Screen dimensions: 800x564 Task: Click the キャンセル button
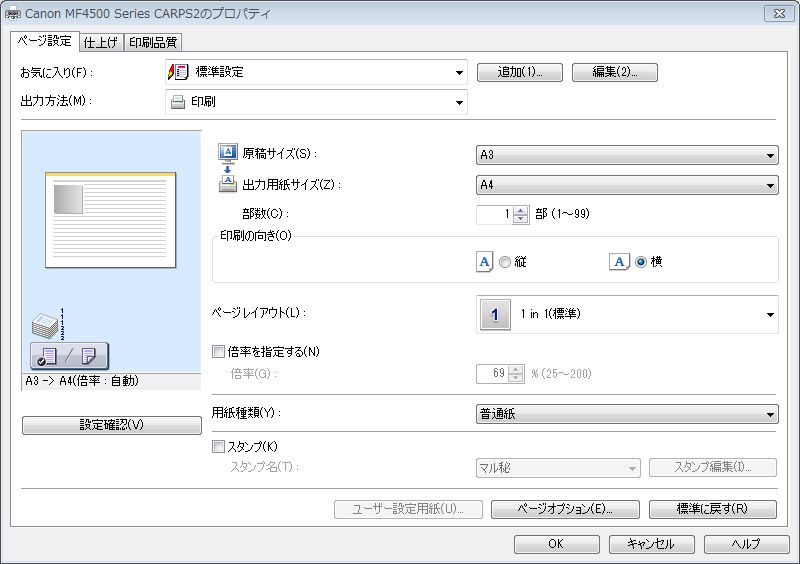pyautogui.click(x=652, y=544)
